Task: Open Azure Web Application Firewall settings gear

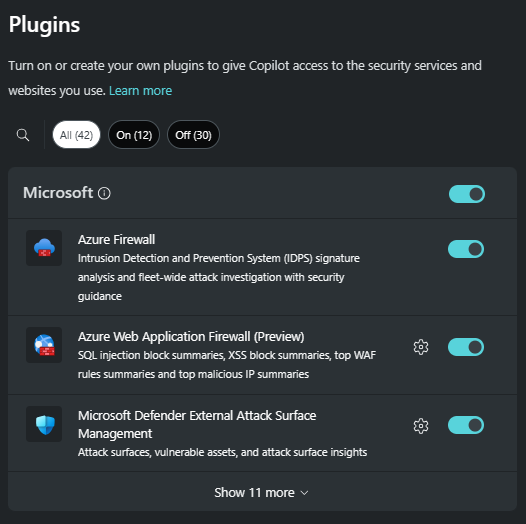Action: pyautogui.click(x=421, y=347)
